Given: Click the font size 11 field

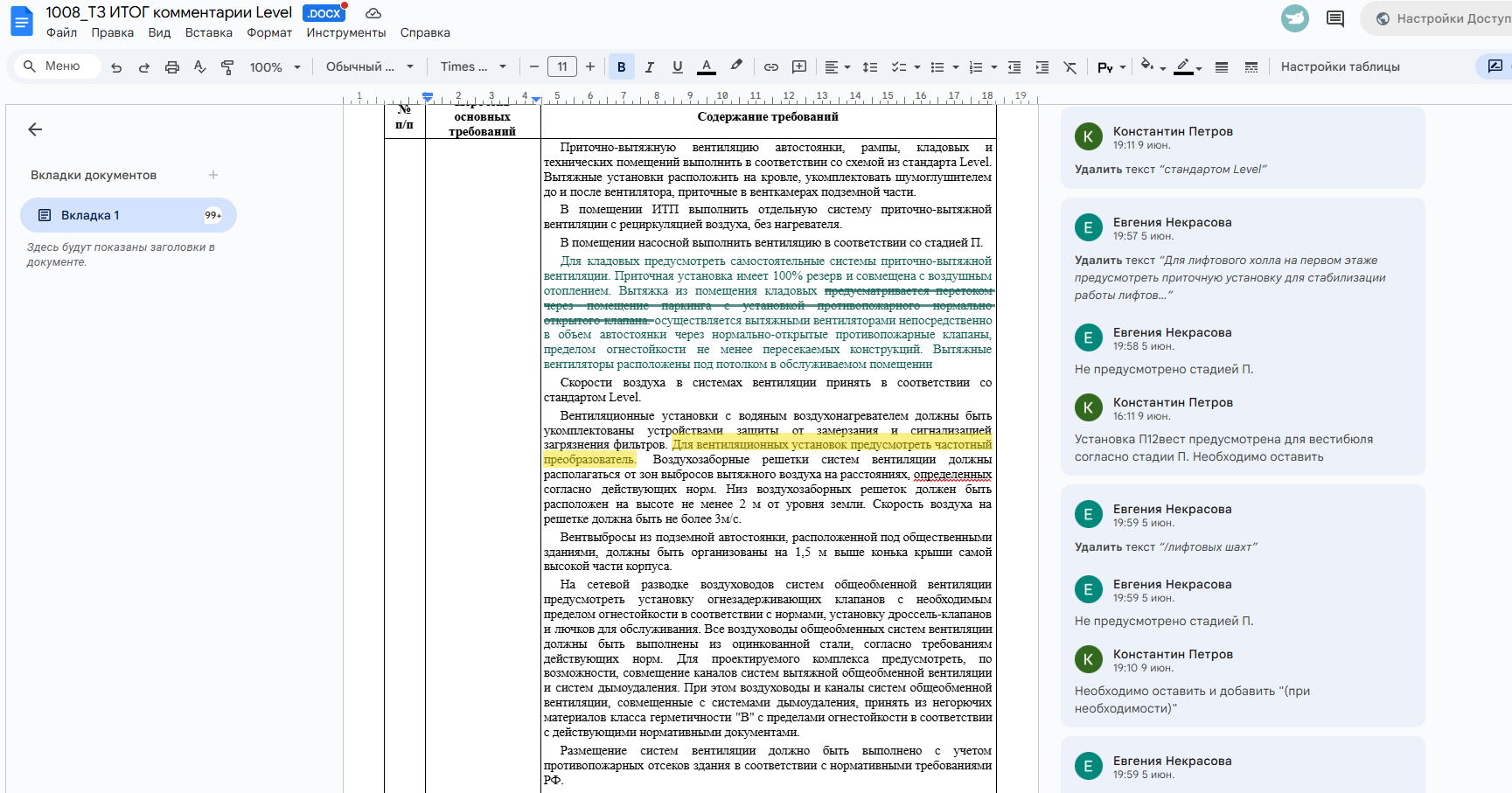Looking at the screenshot, I should 562,67.
